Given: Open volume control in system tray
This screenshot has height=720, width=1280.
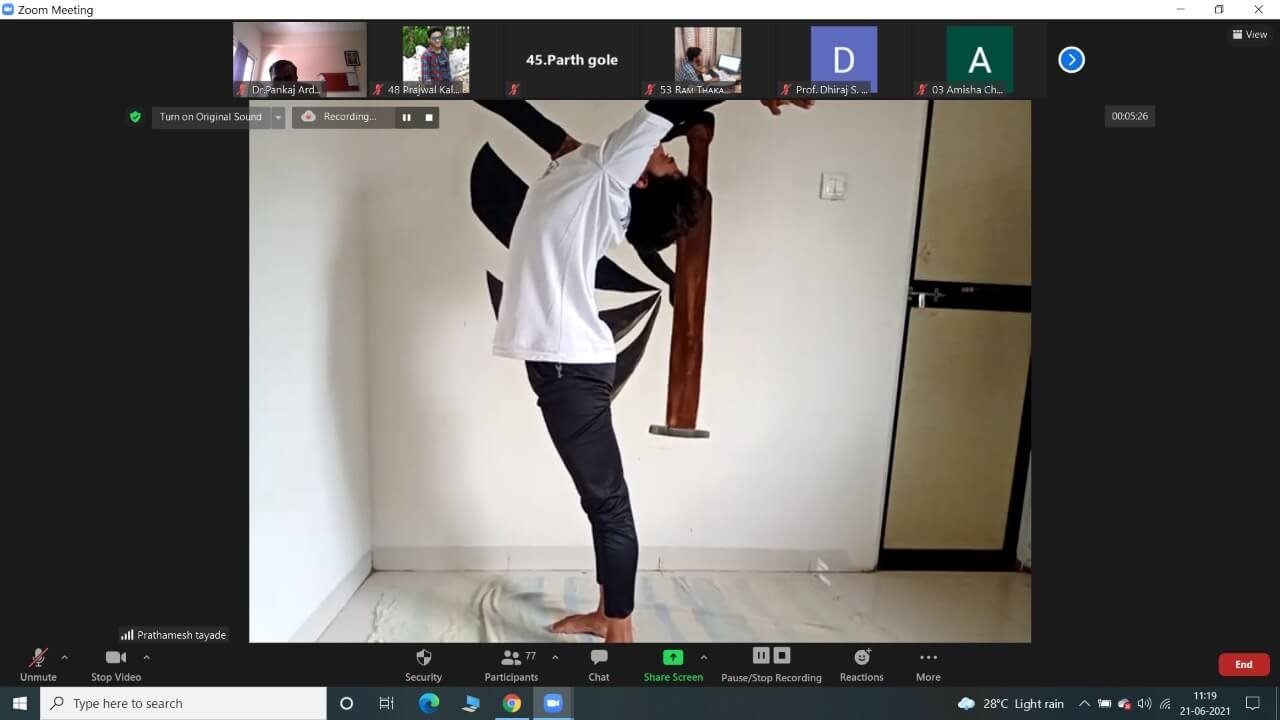Looking at the screenshot, I should pos(1144,703).
